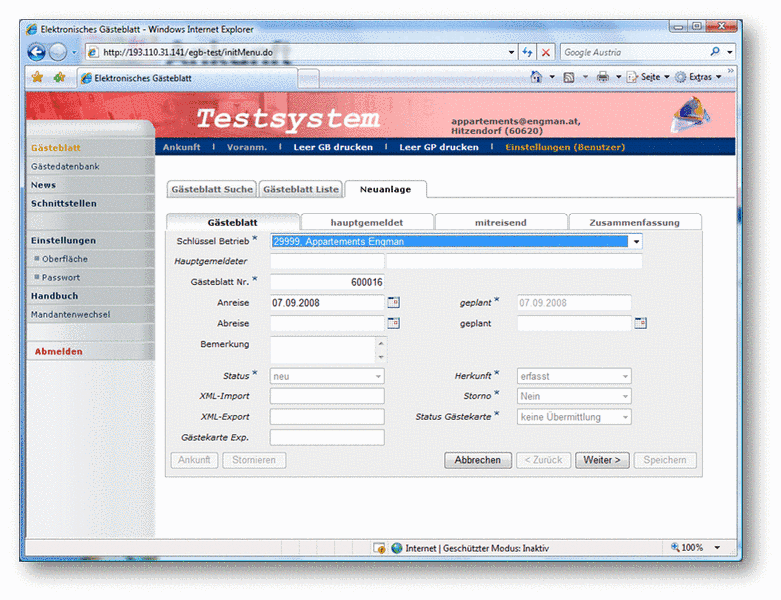The height and width of the screenshot is (600, 781).
Task: Open the Storno dropdown
Action: pyautogui.click(x=626, y=397)
